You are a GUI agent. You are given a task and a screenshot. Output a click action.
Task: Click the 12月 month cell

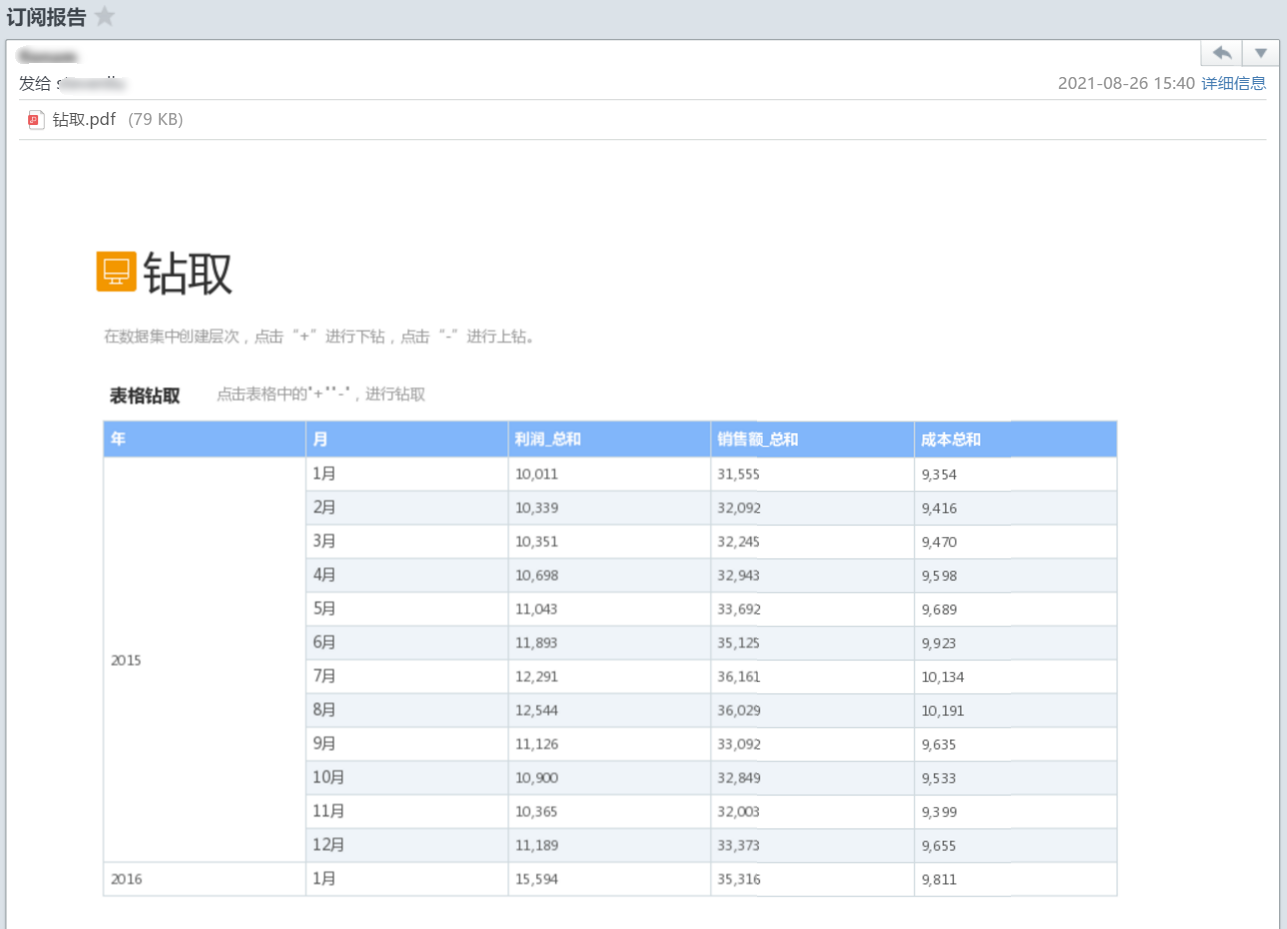tap(328, 845)
